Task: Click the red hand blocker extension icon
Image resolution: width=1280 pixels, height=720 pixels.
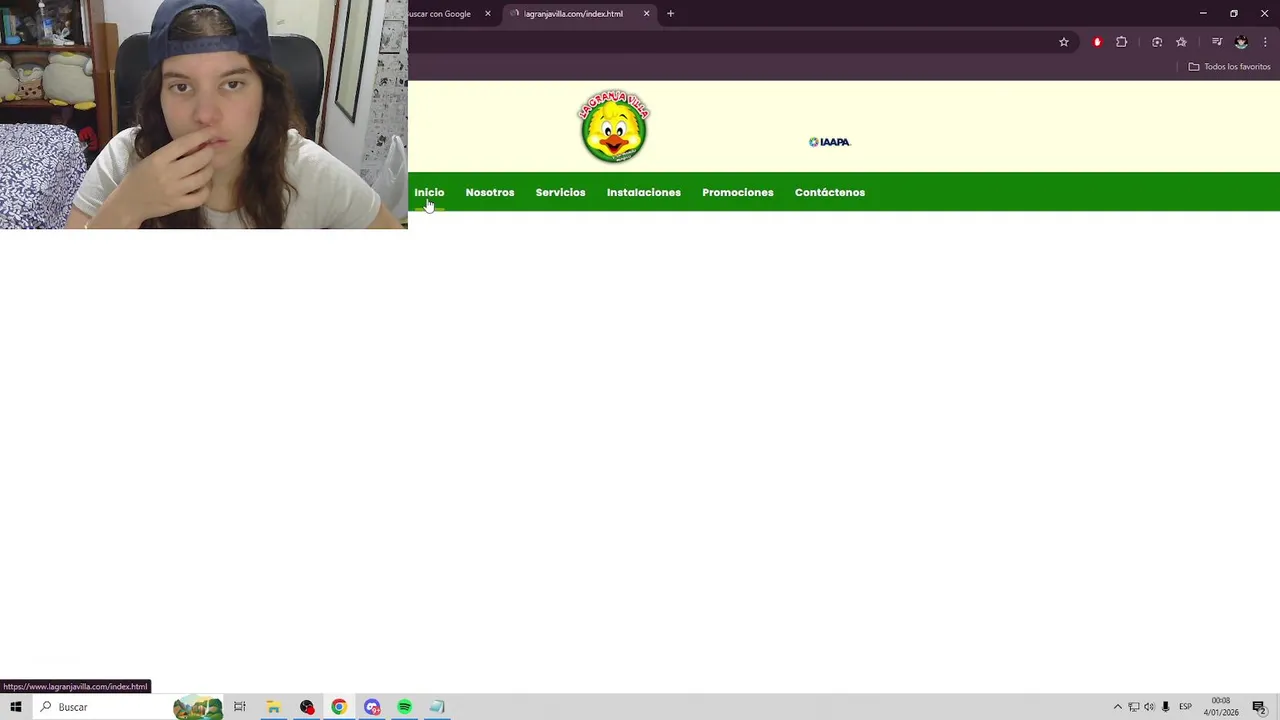Action: [x=1097, y=42]
